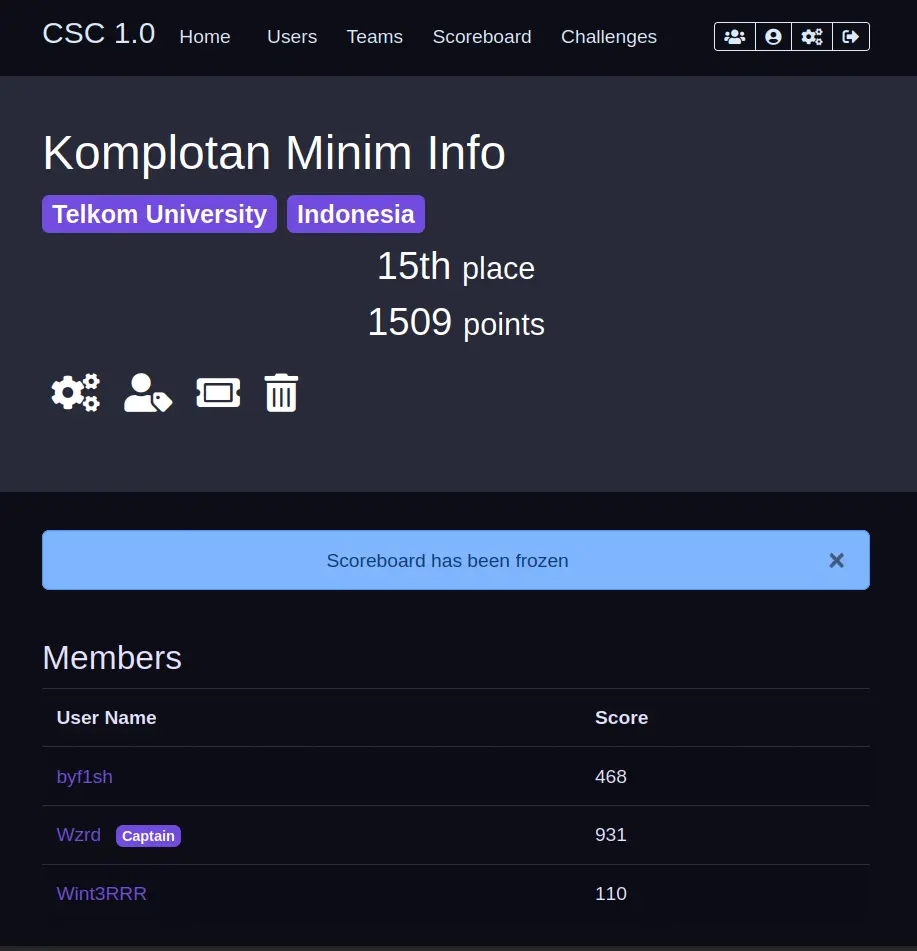View the Scoreboard page
917x951 pixels.
pos(482,37)
